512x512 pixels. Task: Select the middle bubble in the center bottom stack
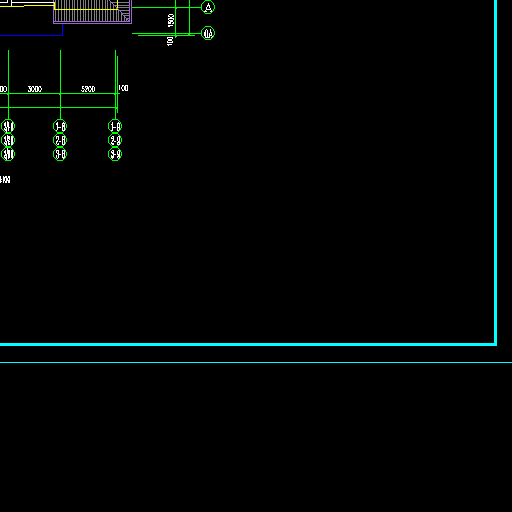coord(60,140)
